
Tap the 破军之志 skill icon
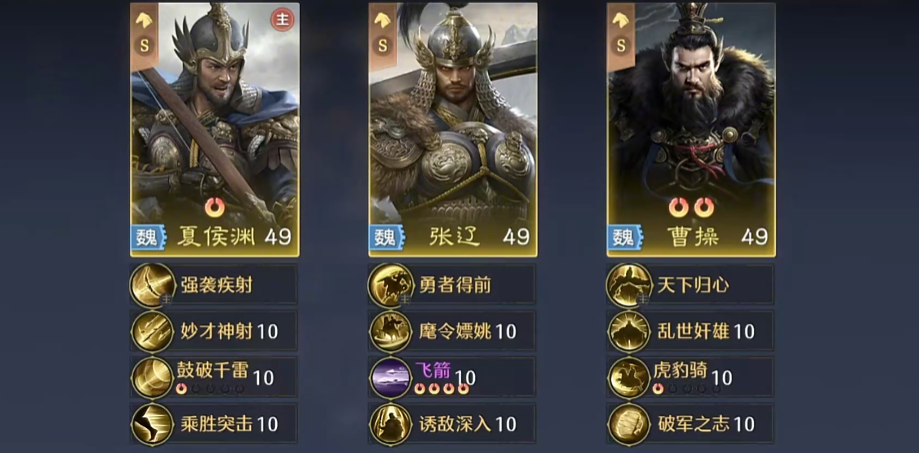point(629,424)
